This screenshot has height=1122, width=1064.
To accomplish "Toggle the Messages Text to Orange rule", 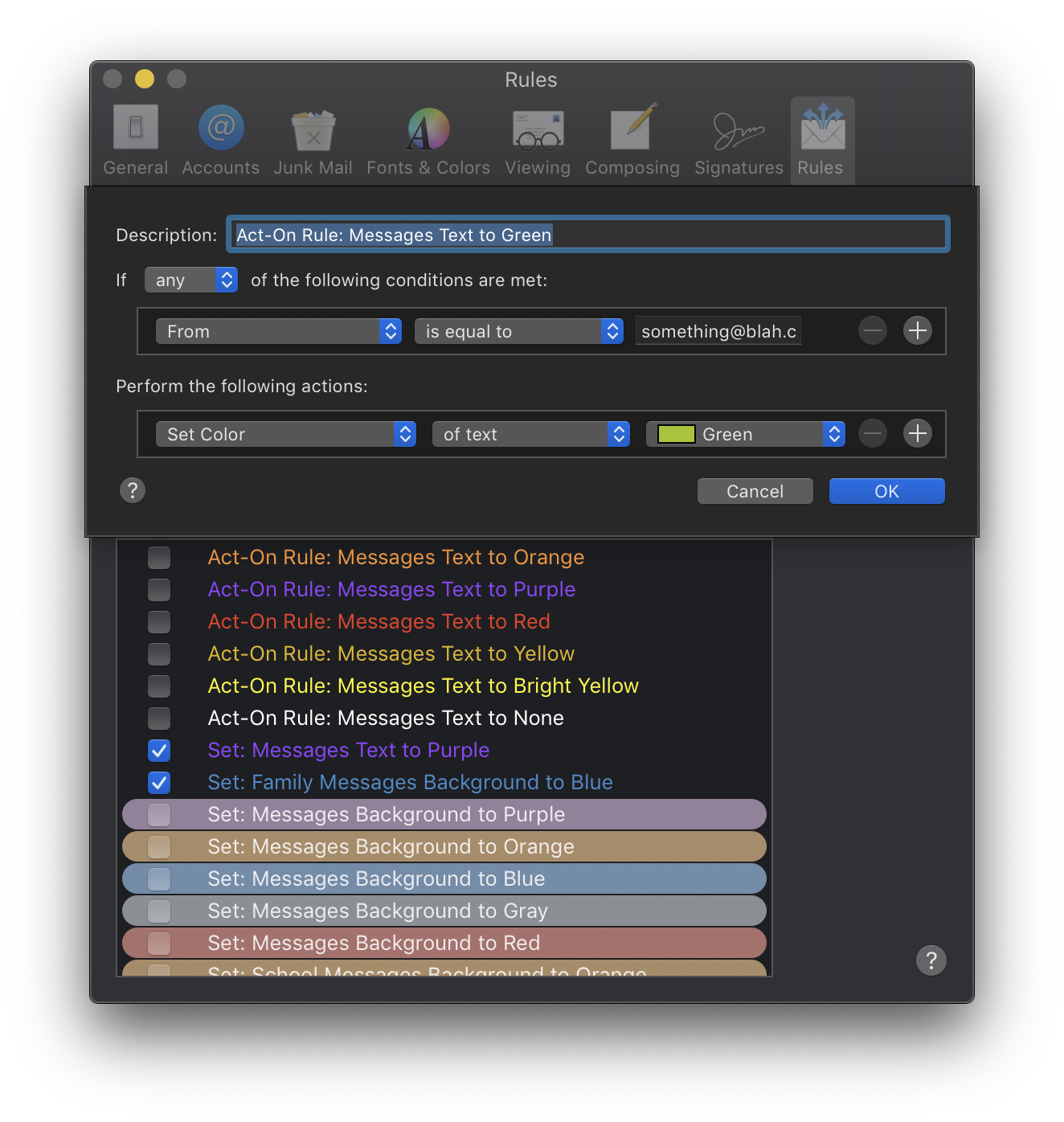I will click(159, 557).
